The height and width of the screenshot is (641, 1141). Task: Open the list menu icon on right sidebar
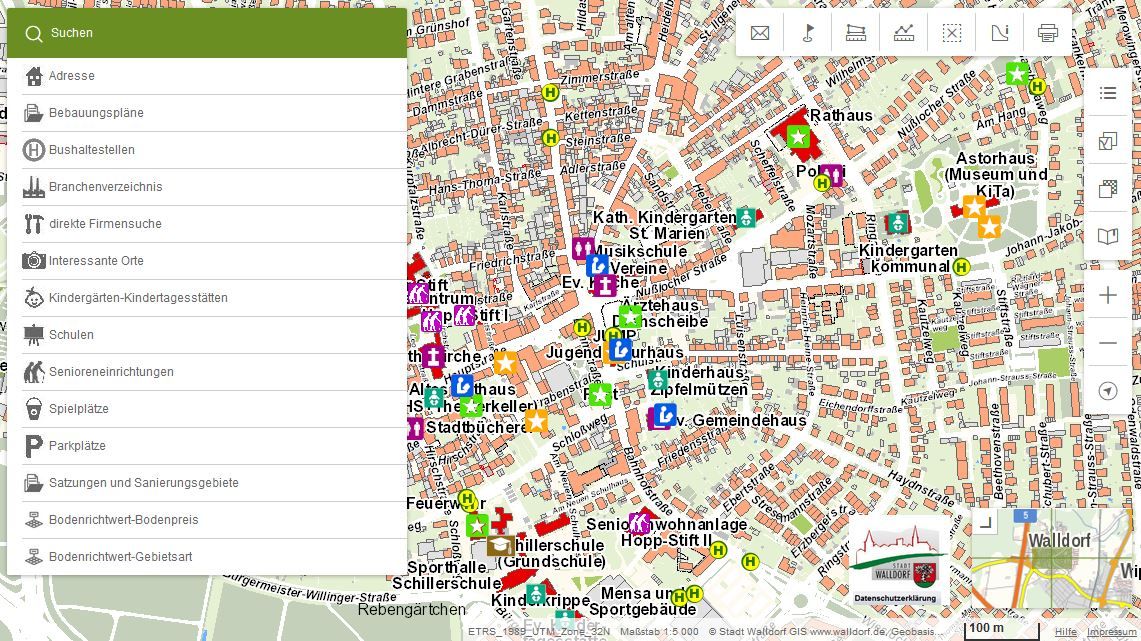pyautogui.click(x=1108, y=93)
